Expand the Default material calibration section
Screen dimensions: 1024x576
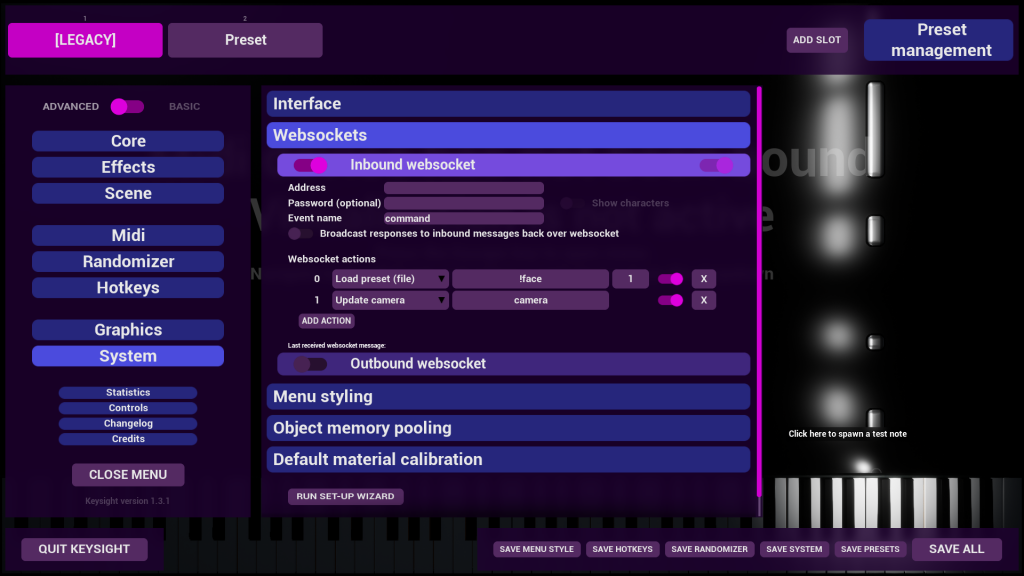pos(508,460)
